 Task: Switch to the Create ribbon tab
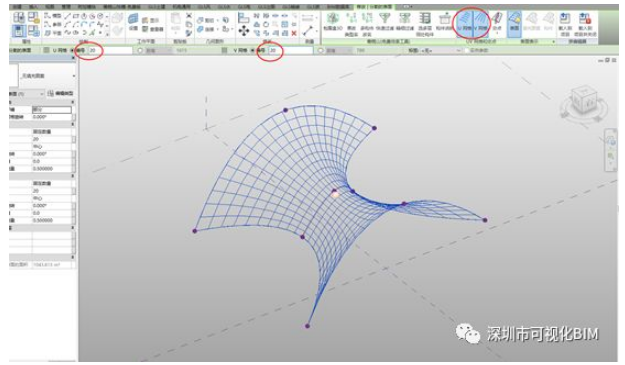(x=17, y=7)
